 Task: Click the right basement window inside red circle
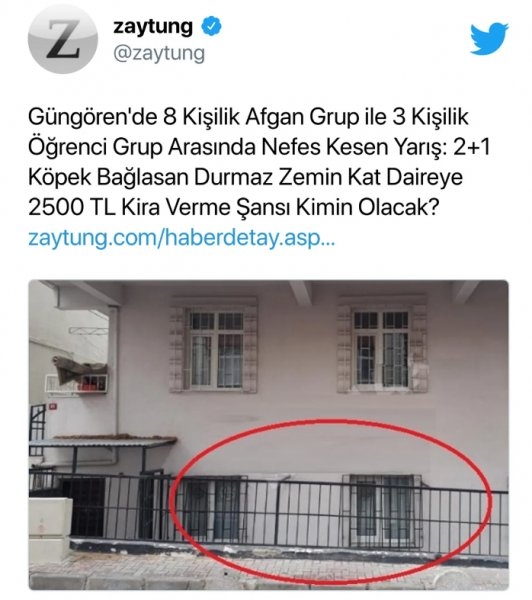point(383,507)
